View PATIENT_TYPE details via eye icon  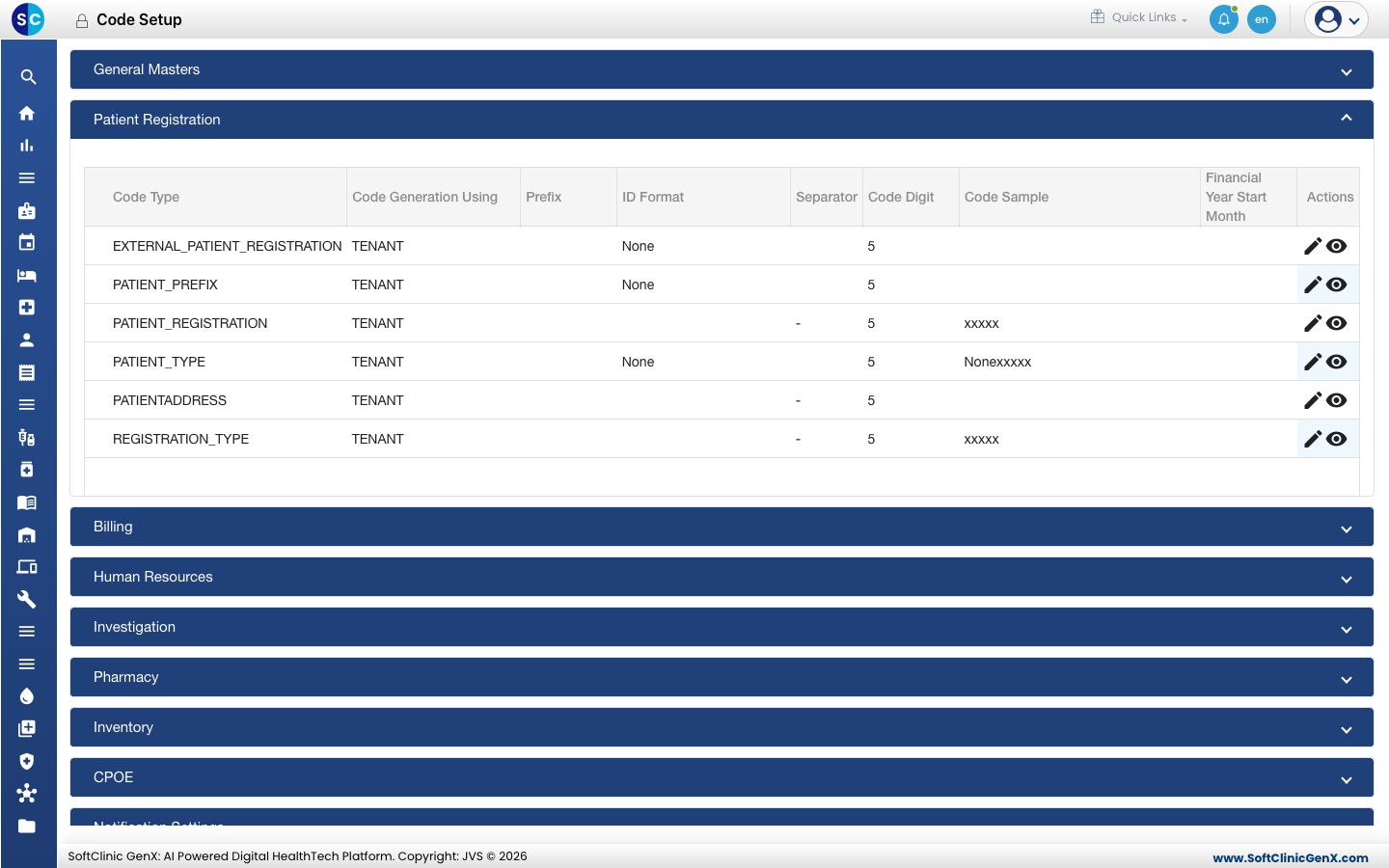(1336, 362)
